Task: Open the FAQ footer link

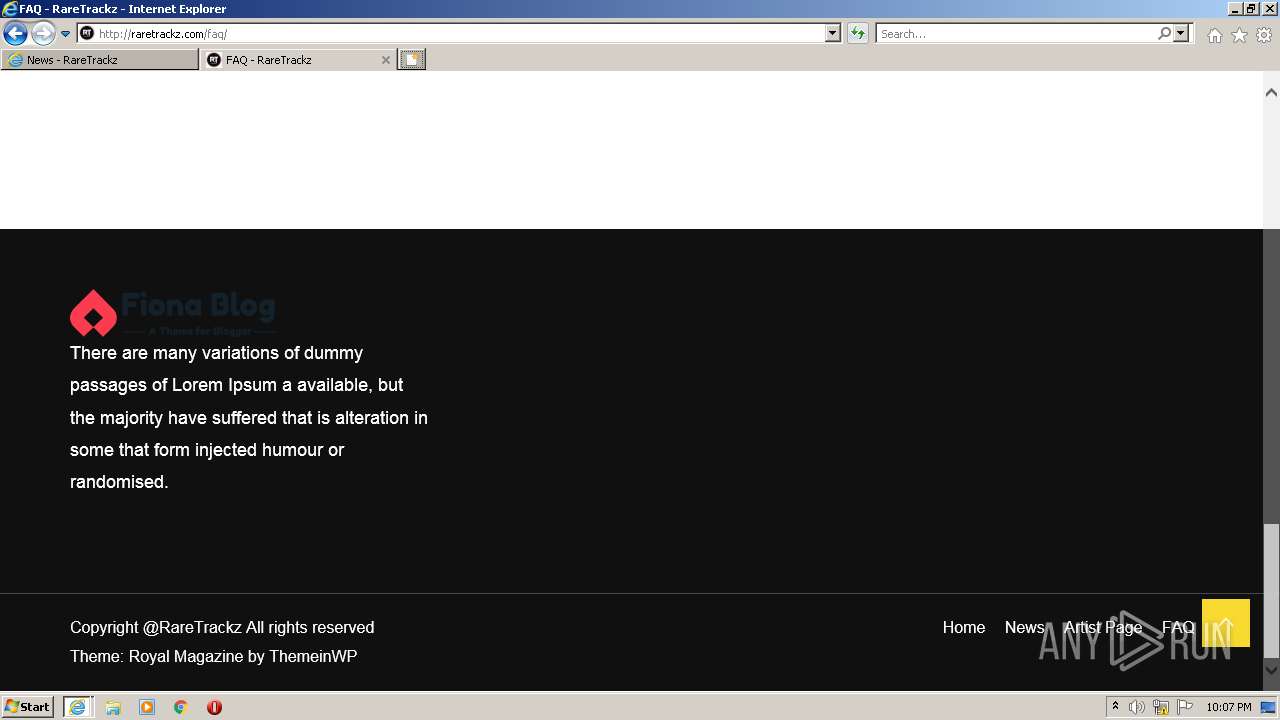Action: 1178,627
